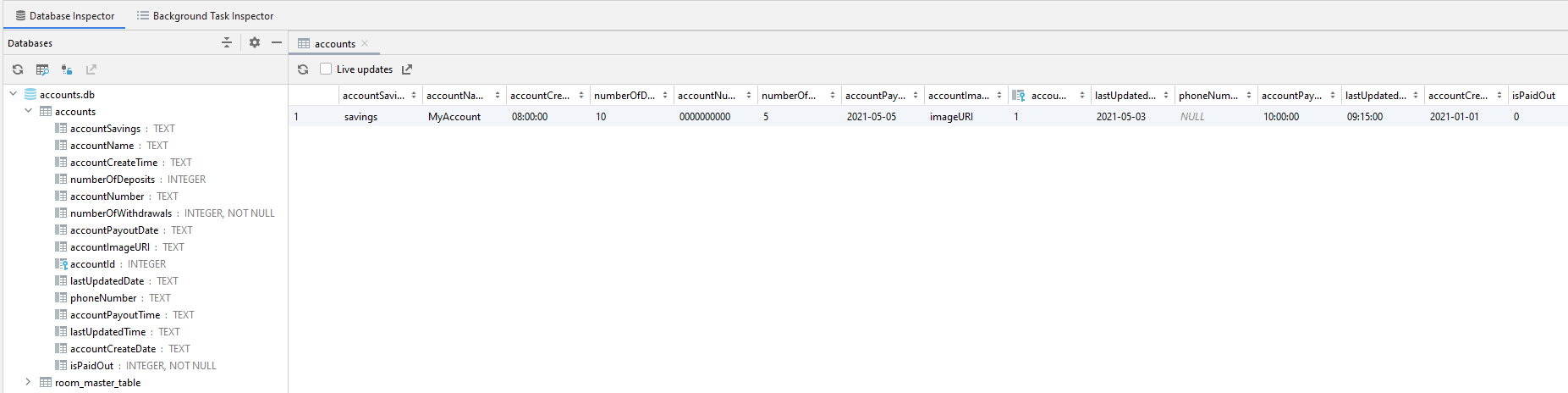
Task: Sort by numberOfD... column header
Action: (x=631, y=96)
